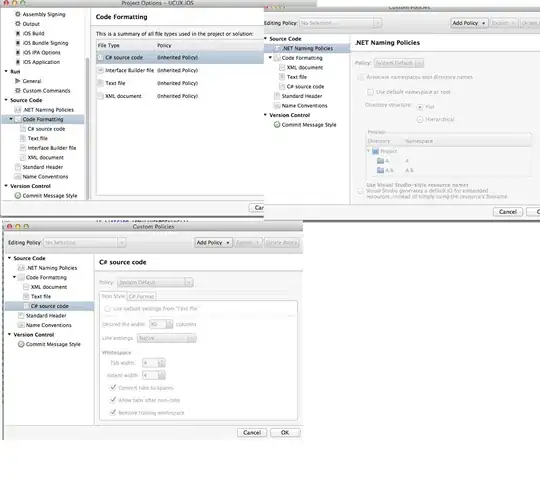Switch to Text Style tab
540x498 pixels.
[x=113, y=296]
